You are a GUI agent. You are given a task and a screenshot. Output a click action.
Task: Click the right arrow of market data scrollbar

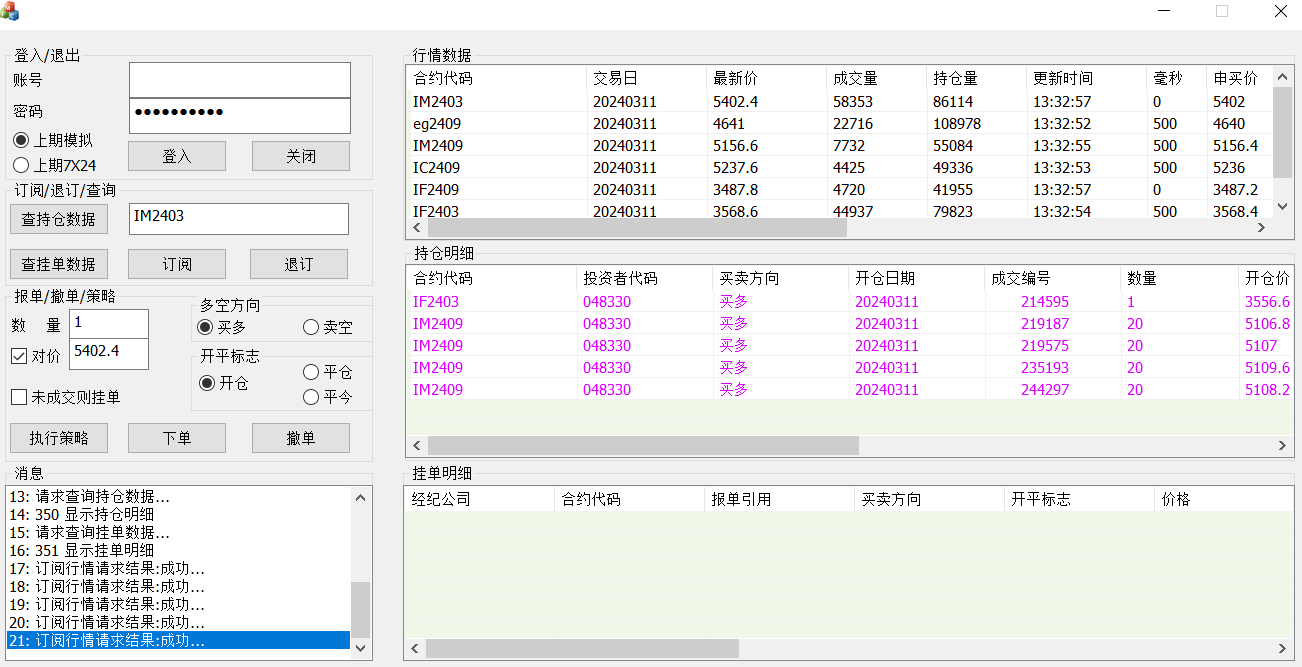[x=1262, y=227]
